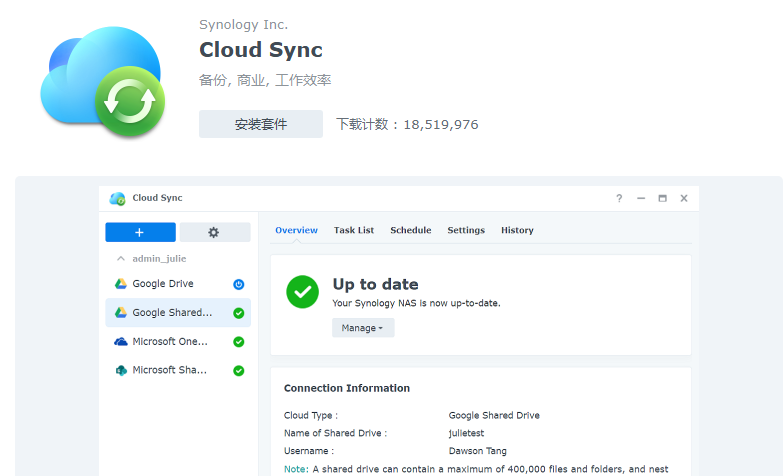The height and width of the screenshot is (476, 783).
Task: Click the large green Up to date checkmark
Action: click(x=302, y=292)
